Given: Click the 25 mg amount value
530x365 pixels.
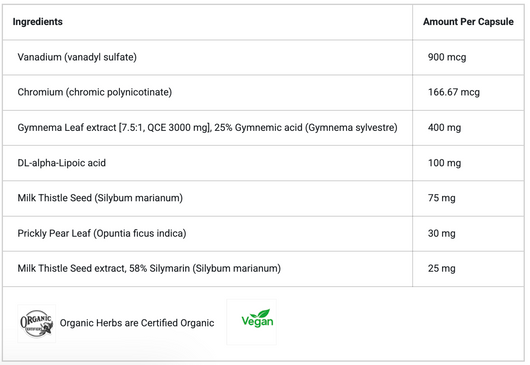Looking at the screenshot, I should tap(441, 268).
